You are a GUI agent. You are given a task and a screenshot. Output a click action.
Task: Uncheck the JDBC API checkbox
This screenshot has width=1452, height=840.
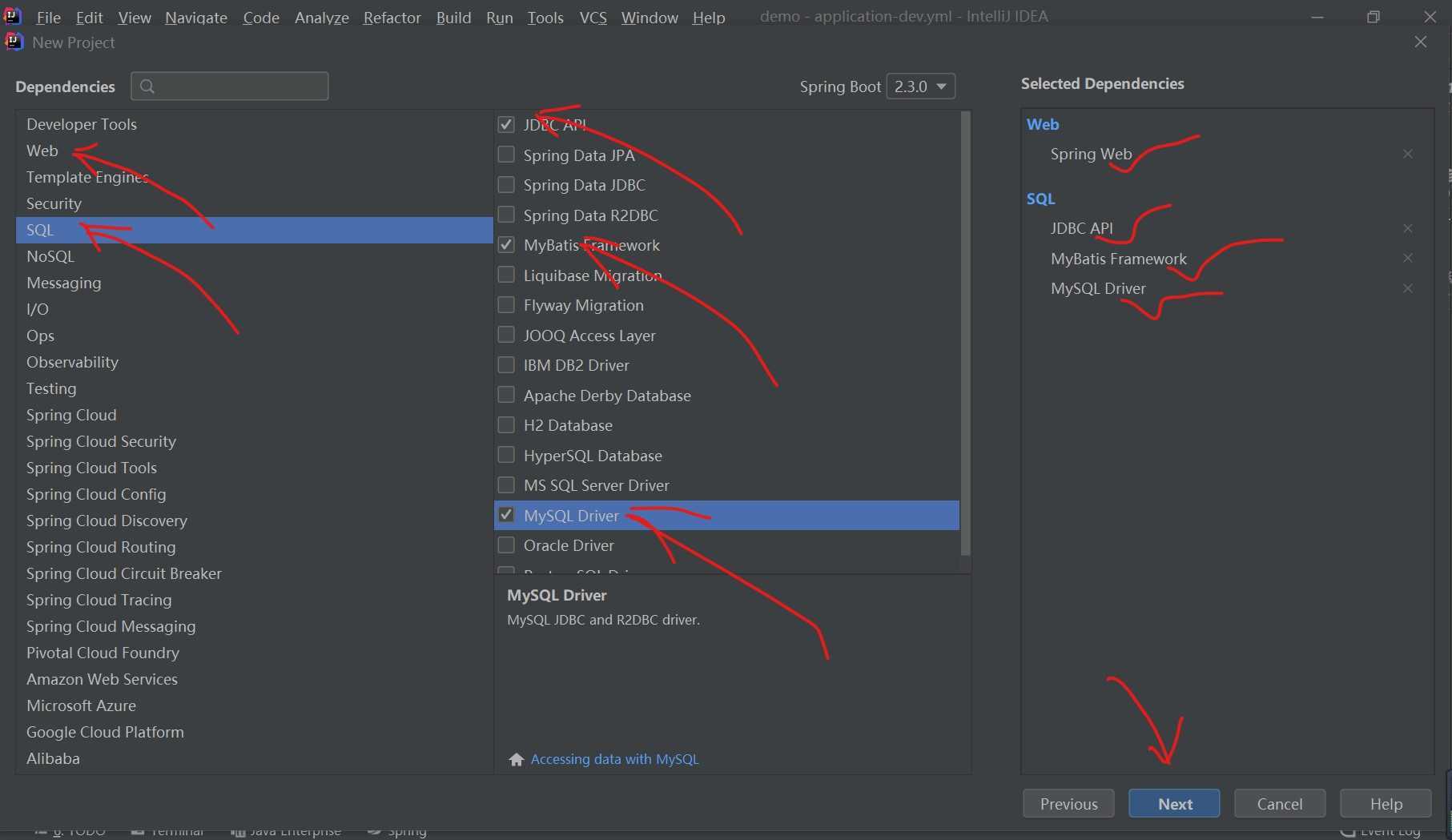click(x=506, y=124)
